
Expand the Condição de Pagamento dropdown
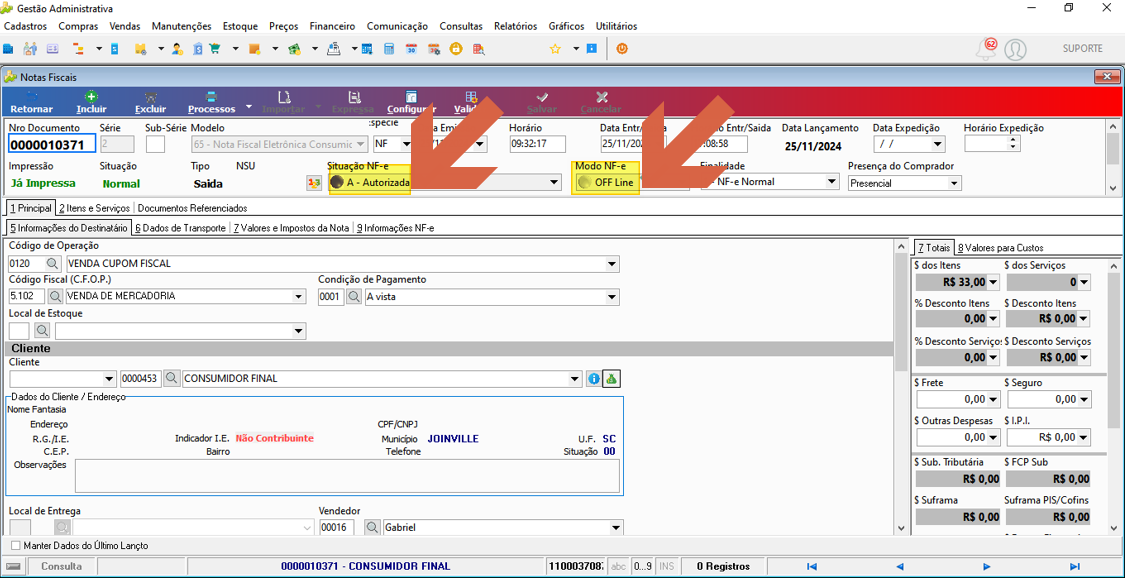tap(612, 296)
